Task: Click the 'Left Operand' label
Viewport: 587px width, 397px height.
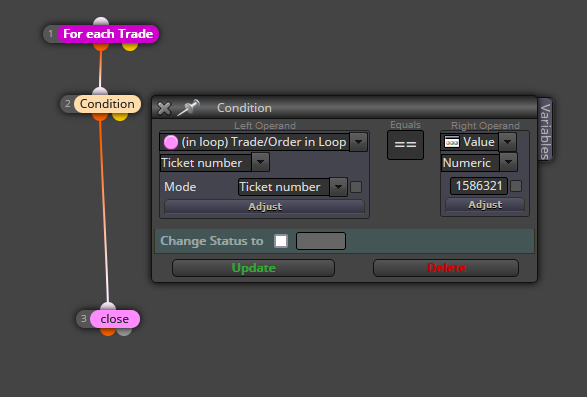Action: click(265, 125)
